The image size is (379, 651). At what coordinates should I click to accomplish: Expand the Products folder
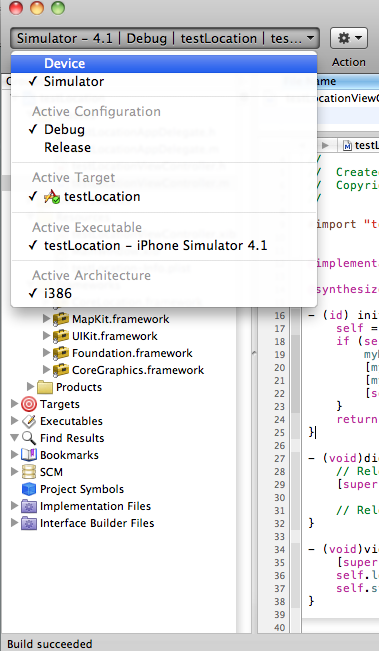(30, 387)
